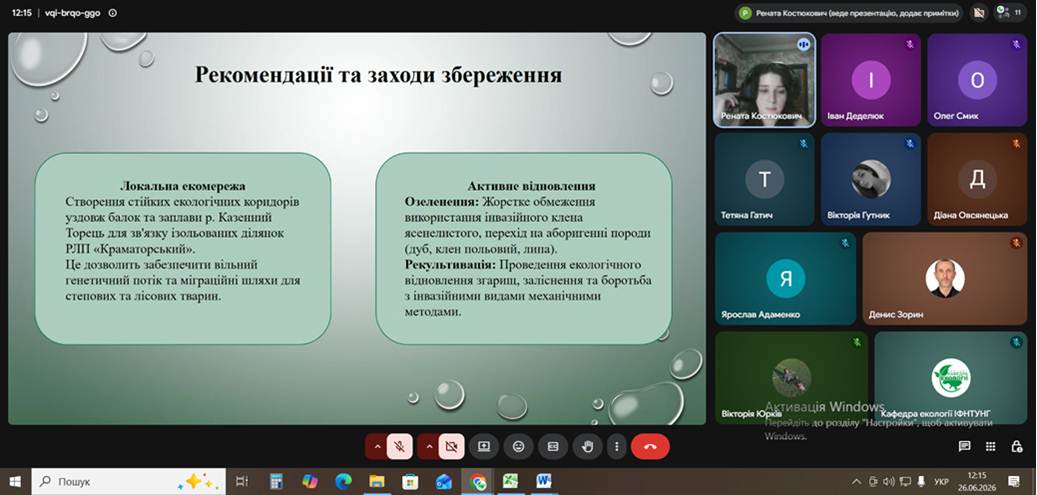Click the presenter pill Рената Костюкович
The width and height of the screenshot is (1037, 495).
(849, 13)
